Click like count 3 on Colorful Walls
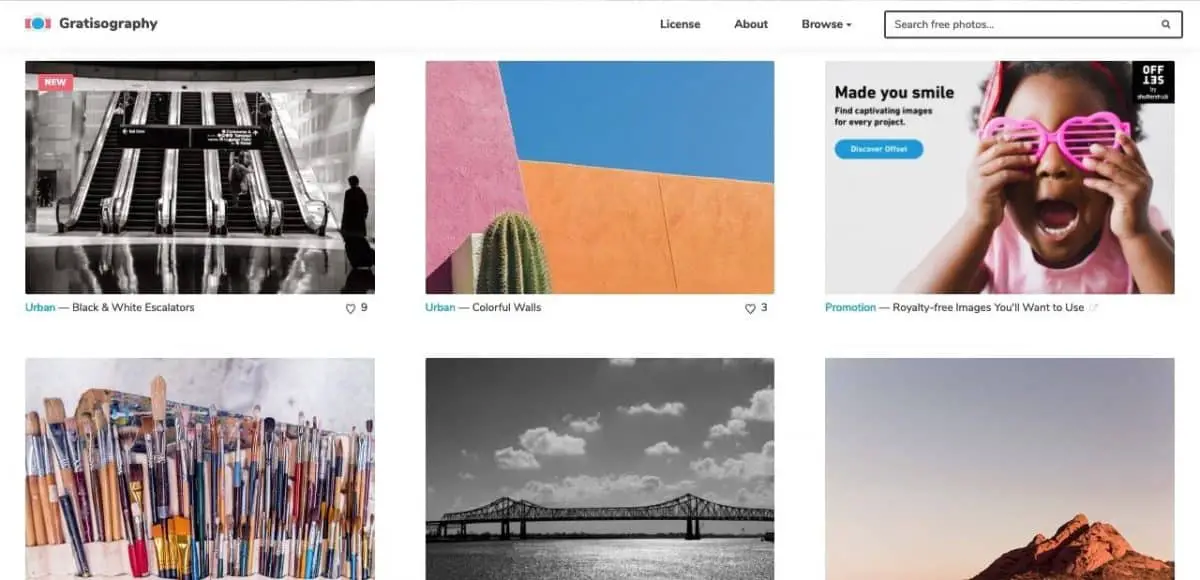Screen dimensions: 1200x580 (x=764, y=308)
